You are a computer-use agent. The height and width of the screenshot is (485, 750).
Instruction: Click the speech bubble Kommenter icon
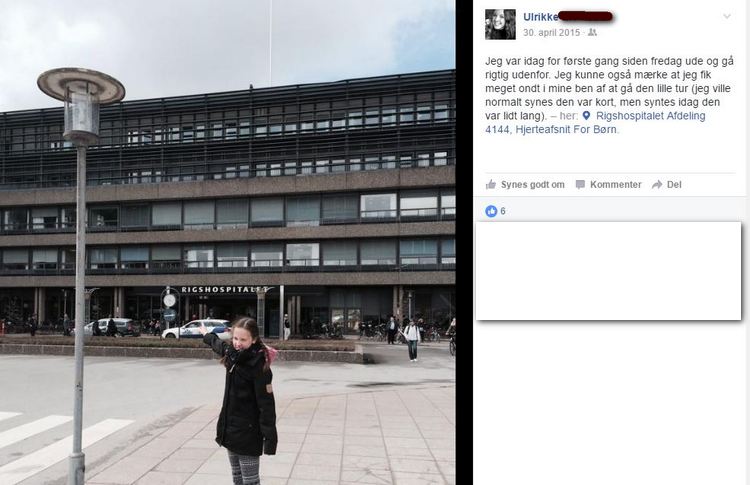click(580, 185)
